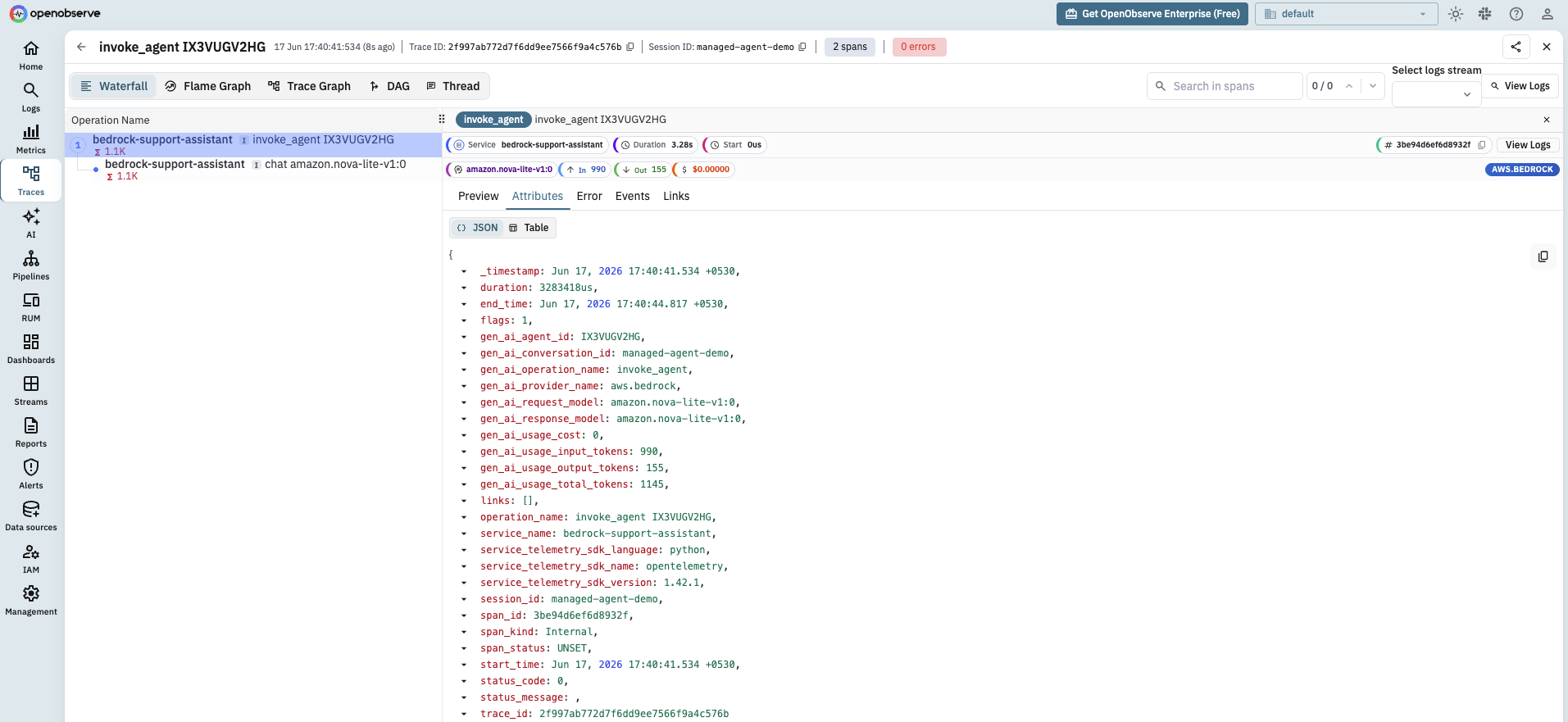Go to next search match
Viewport: 1568px width, 722px height.
[x=1373, y=86]
